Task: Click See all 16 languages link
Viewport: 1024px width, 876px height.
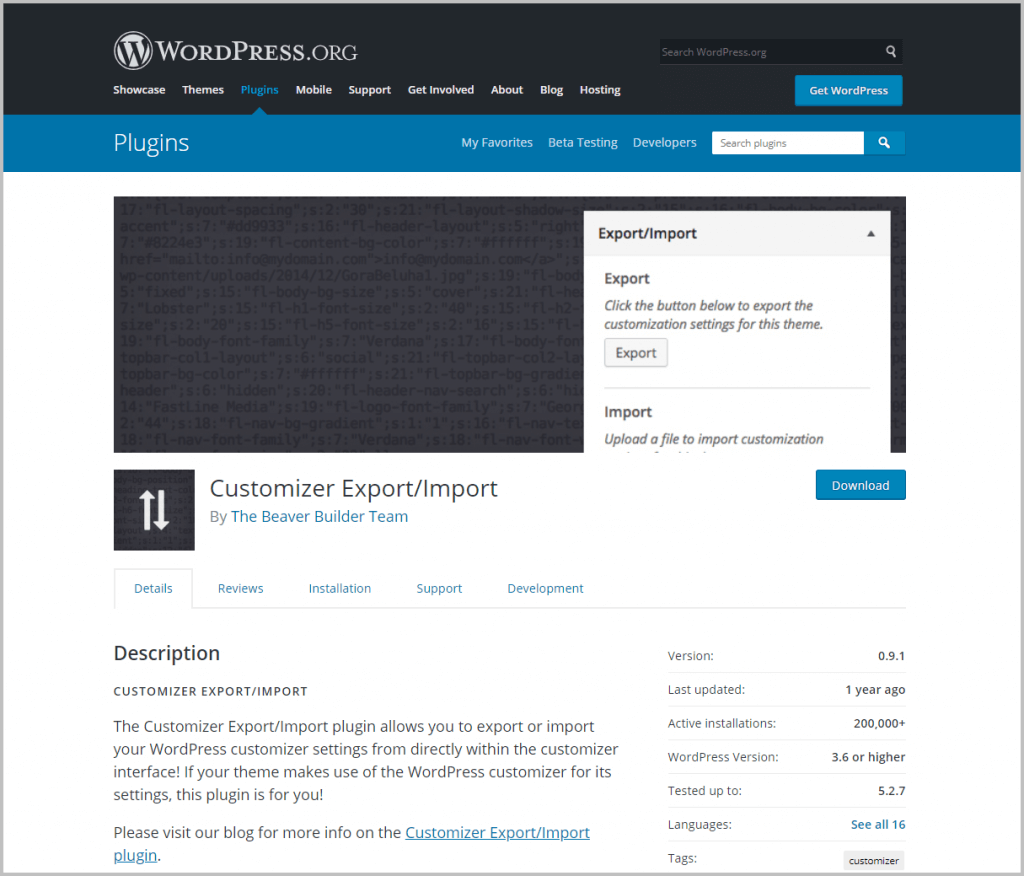Action: [x=878, y=824]
